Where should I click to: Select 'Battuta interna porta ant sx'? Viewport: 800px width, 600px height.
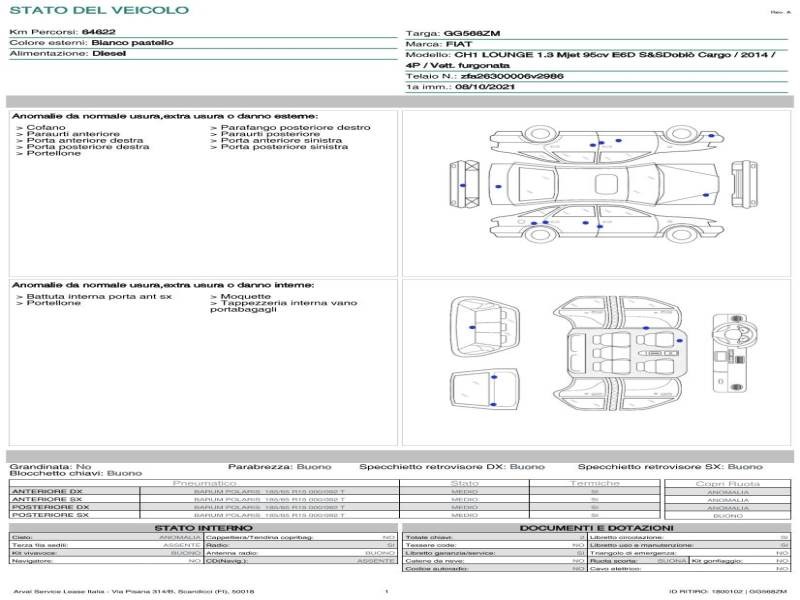click(x=94, y=296)
